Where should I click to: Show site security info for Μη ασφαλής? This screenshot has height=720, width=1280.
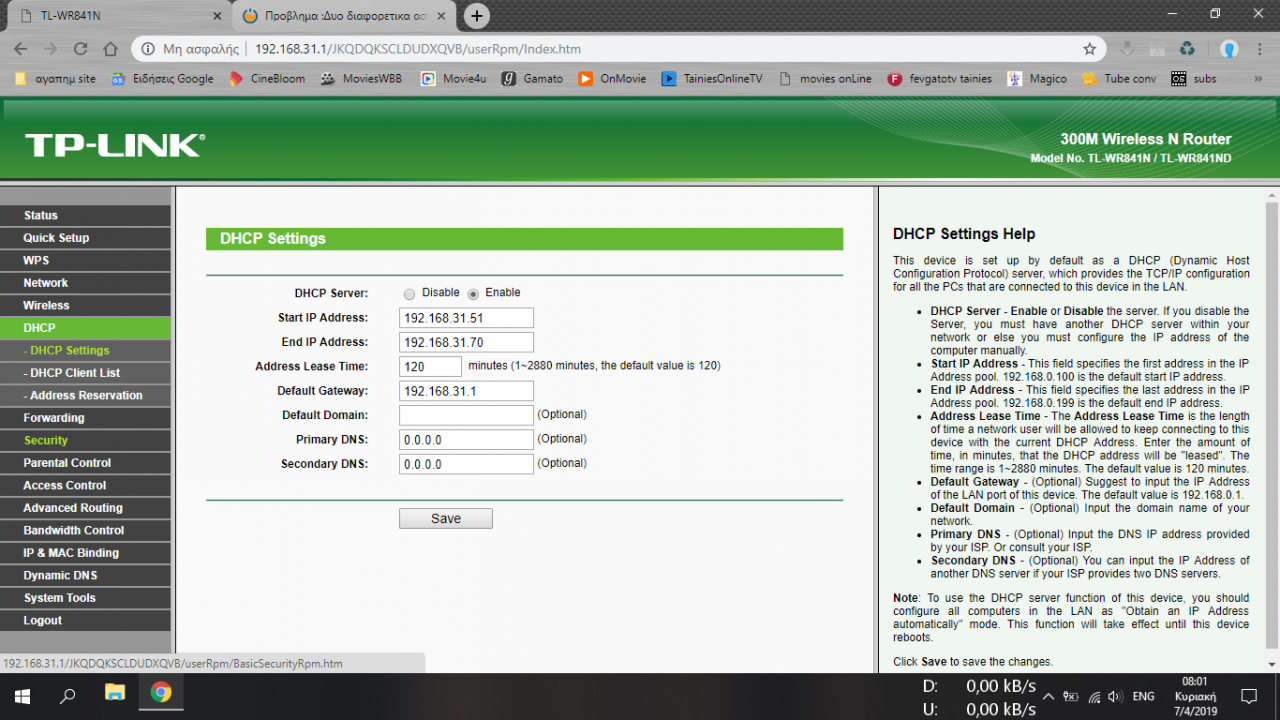(190, 48)
